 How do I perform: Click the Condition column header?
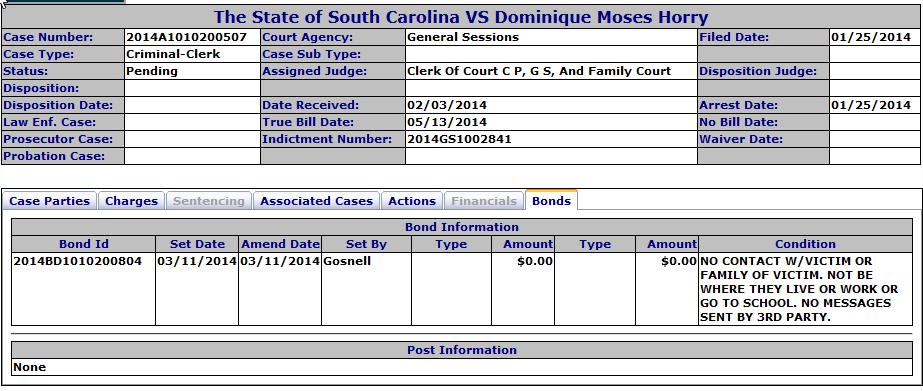[805, 244]
